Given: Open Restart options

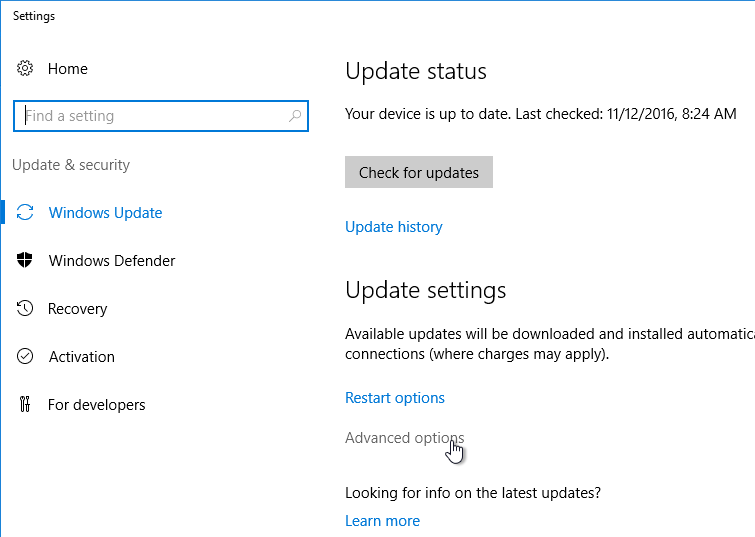Looking at the screenshot, I should tap(394, 398).
